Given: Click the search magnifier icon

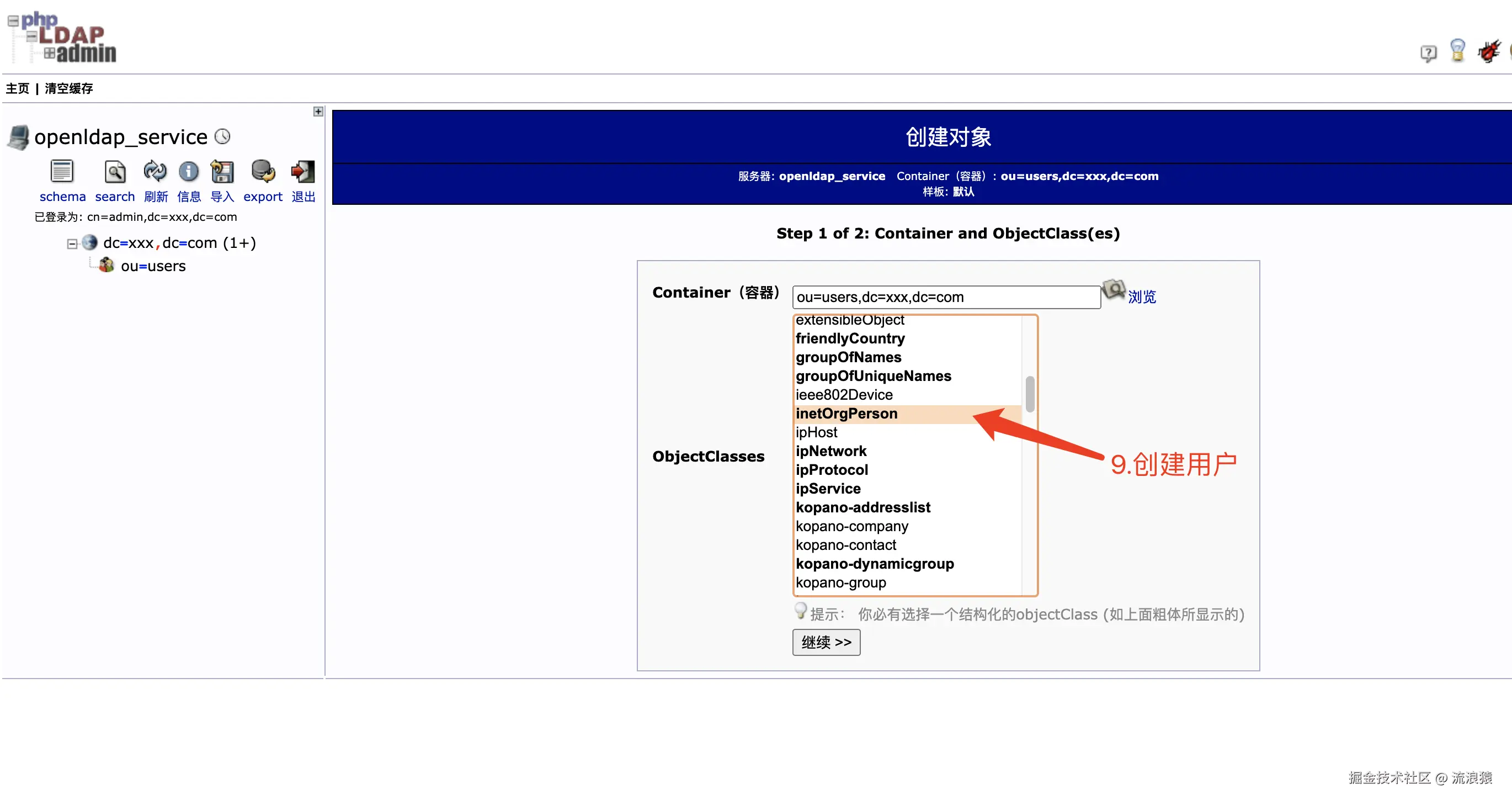Looking at the screenshot, I should pyautogui.click(x=114, y=172).
